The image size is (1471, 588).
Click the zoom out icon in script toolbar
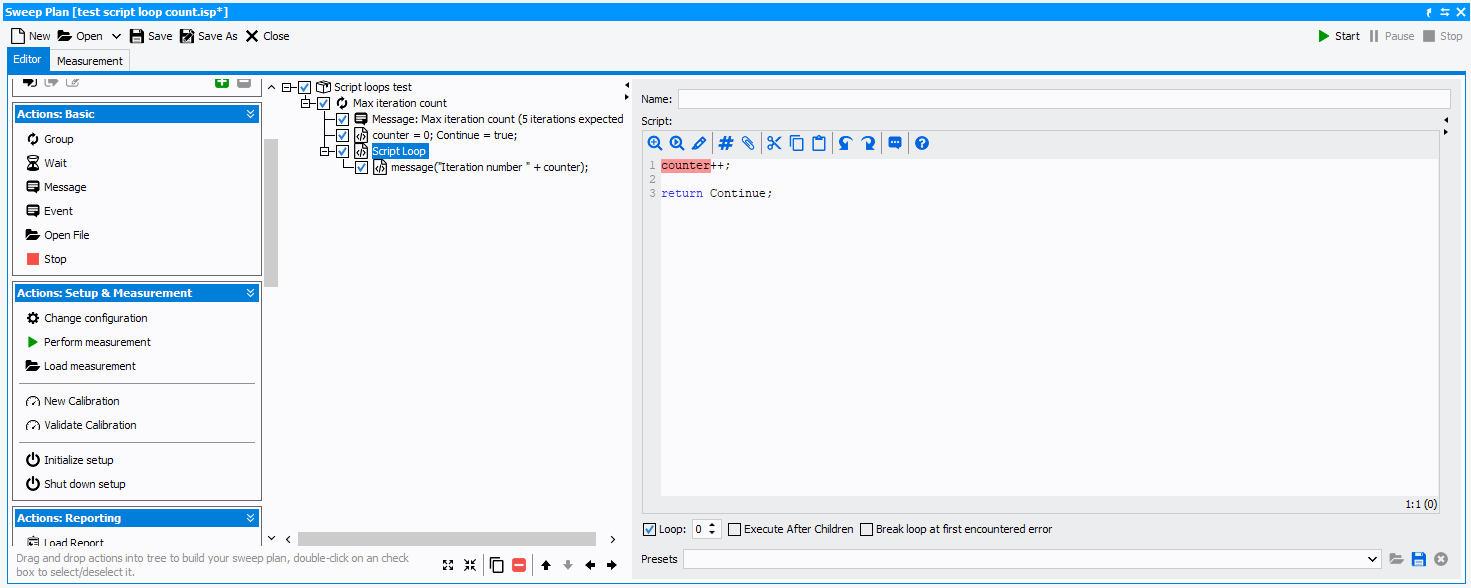pyautogui.click(x=677, y=143)
